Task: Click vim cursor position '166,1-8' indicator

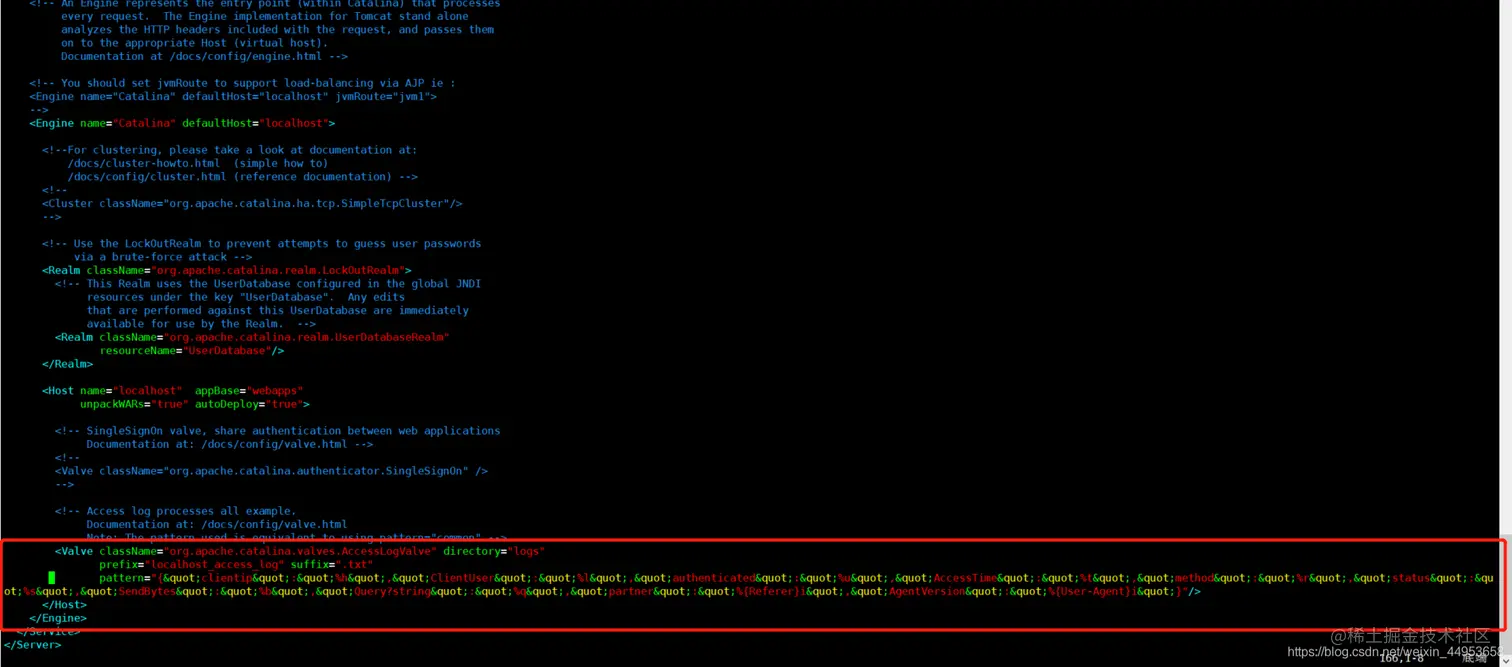Action: 1401,658
